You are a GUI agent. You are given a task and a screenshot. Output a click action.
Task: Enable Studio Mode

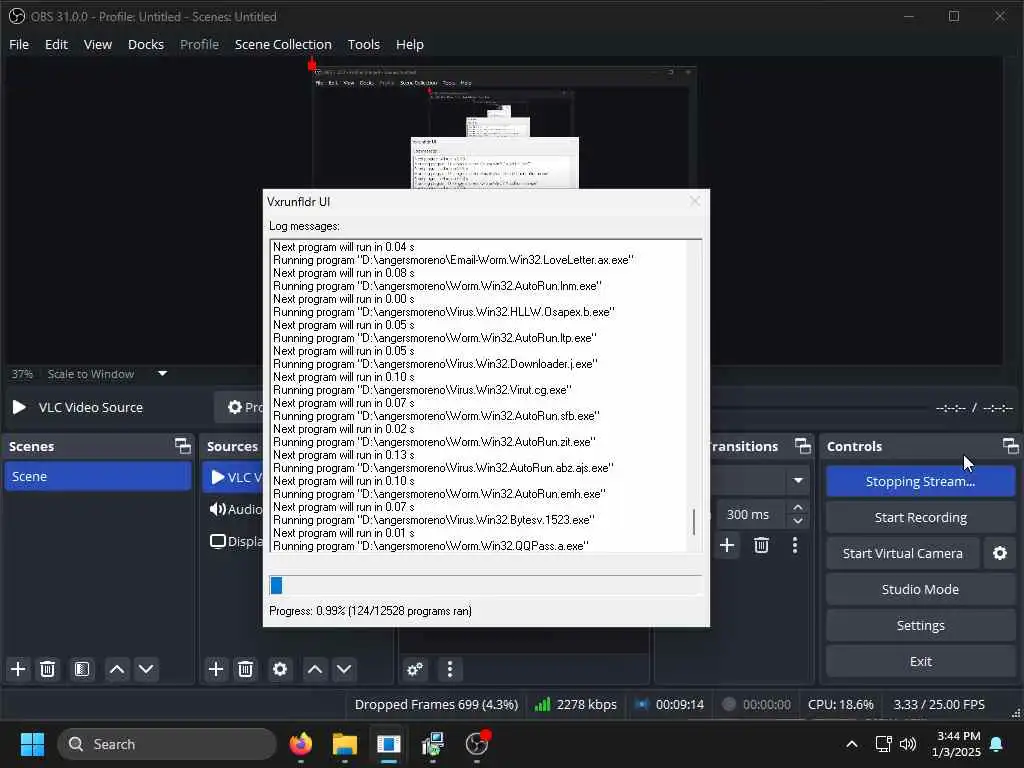pos(920,589)
